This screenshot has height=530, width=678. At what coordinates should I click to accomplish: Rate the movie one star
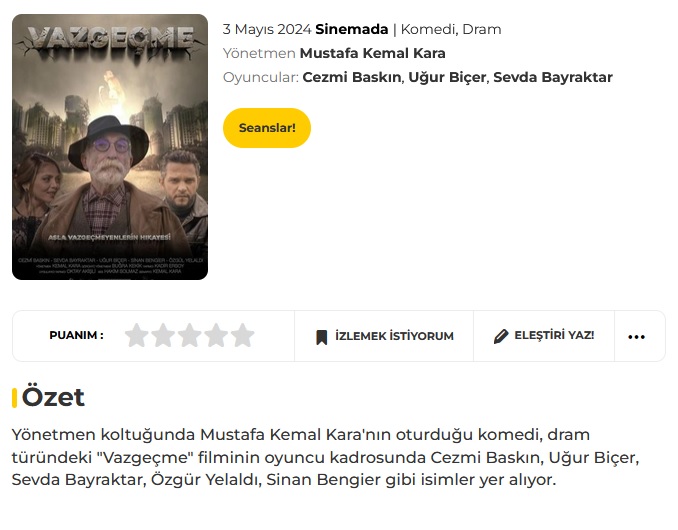coord(137,335)
